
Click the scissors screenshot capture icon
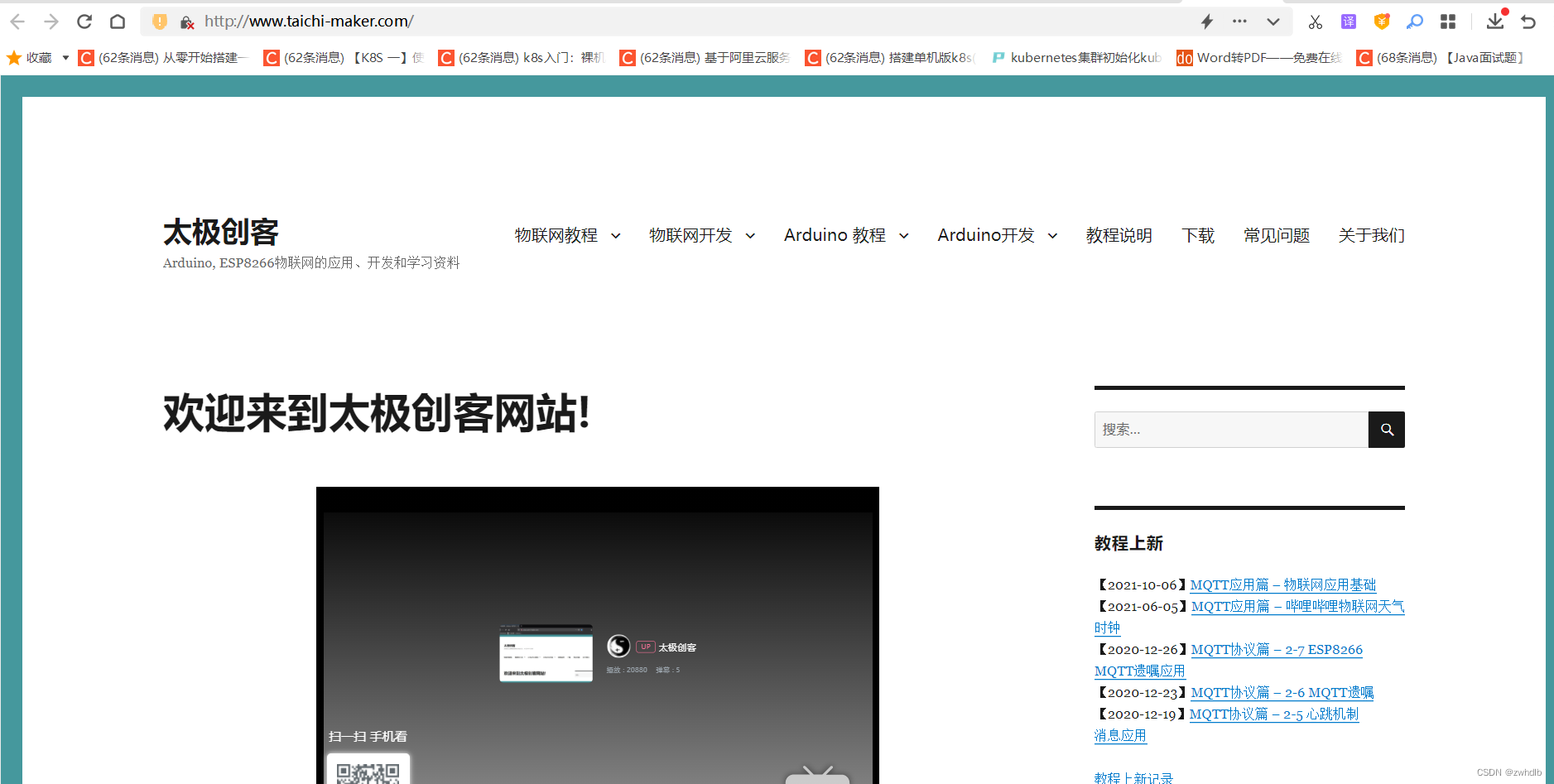pyautogui.click(x=1315, y=22)
